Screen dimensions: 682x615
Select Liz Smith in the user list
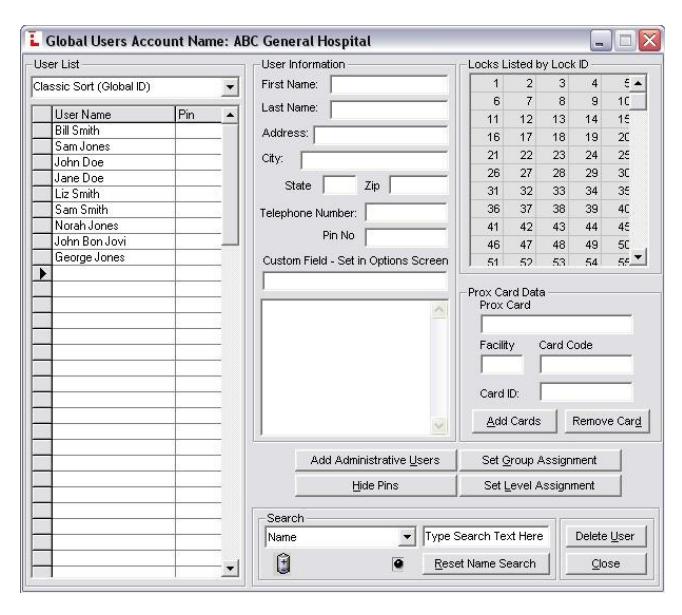114,194
